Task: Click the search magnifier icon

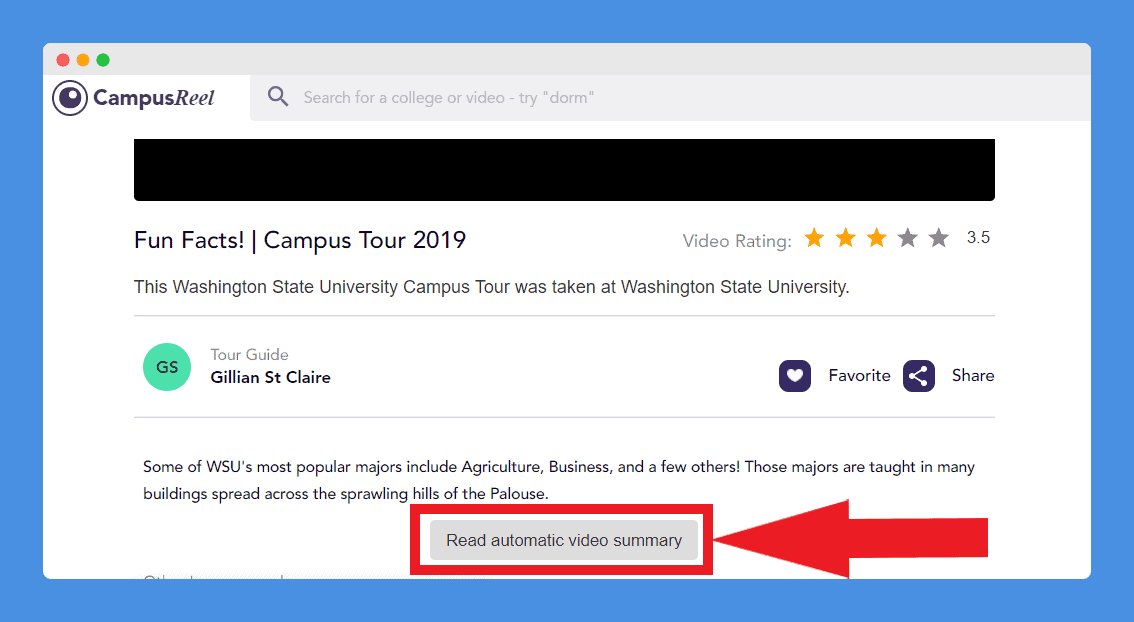Action: (278, 96)
